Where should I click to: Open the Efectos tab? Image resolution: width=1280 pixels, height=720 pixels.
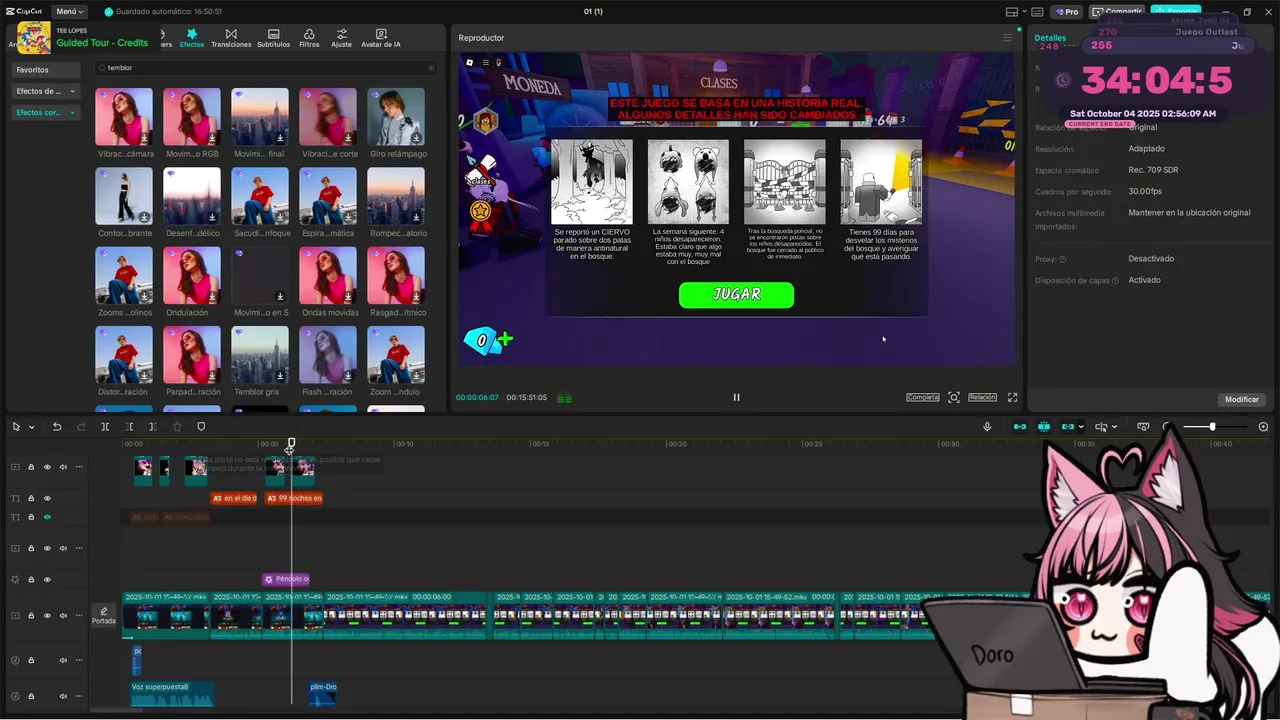click(x=192, y=38)
